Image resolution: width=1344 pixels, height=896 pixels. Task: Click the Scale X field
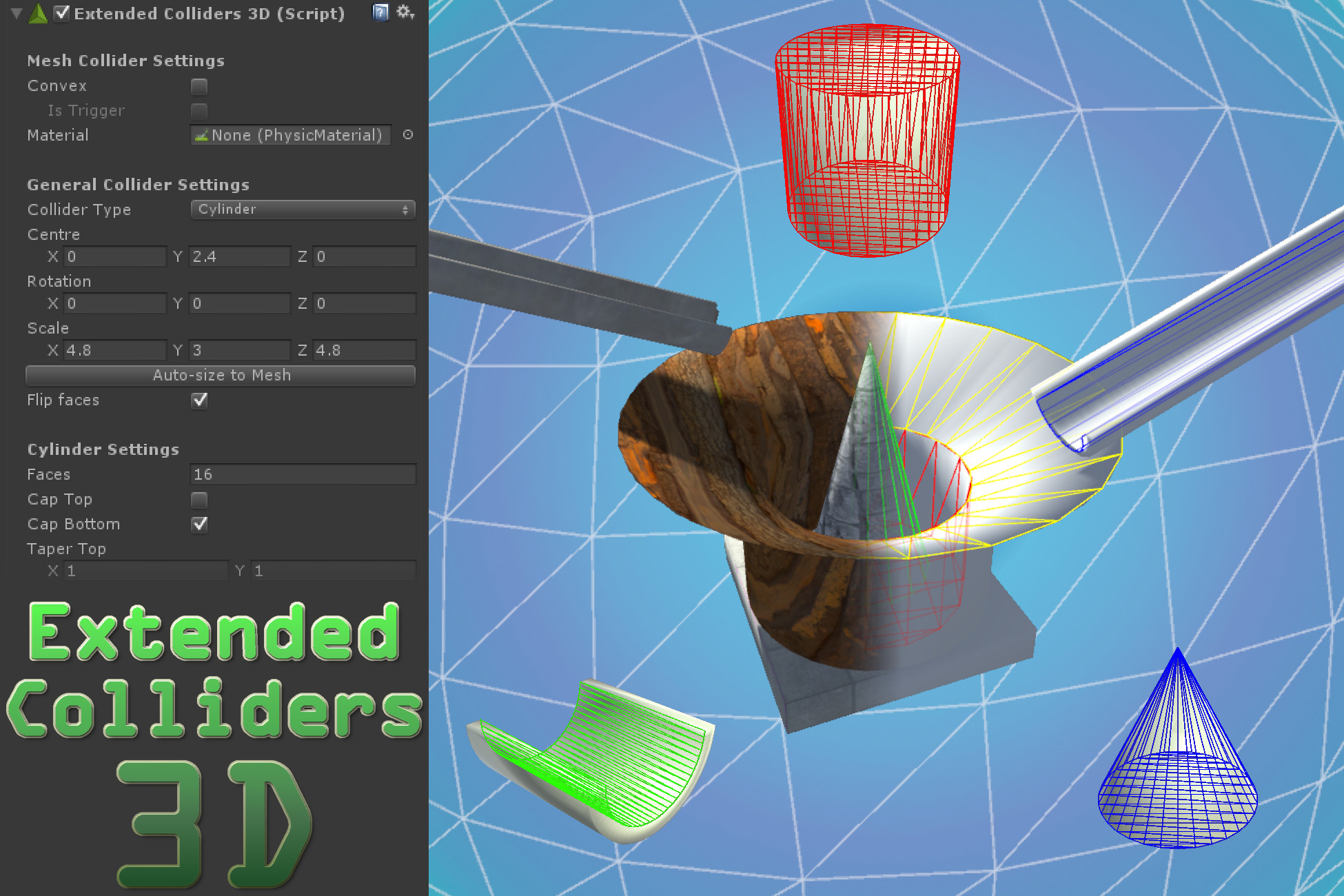115,351
